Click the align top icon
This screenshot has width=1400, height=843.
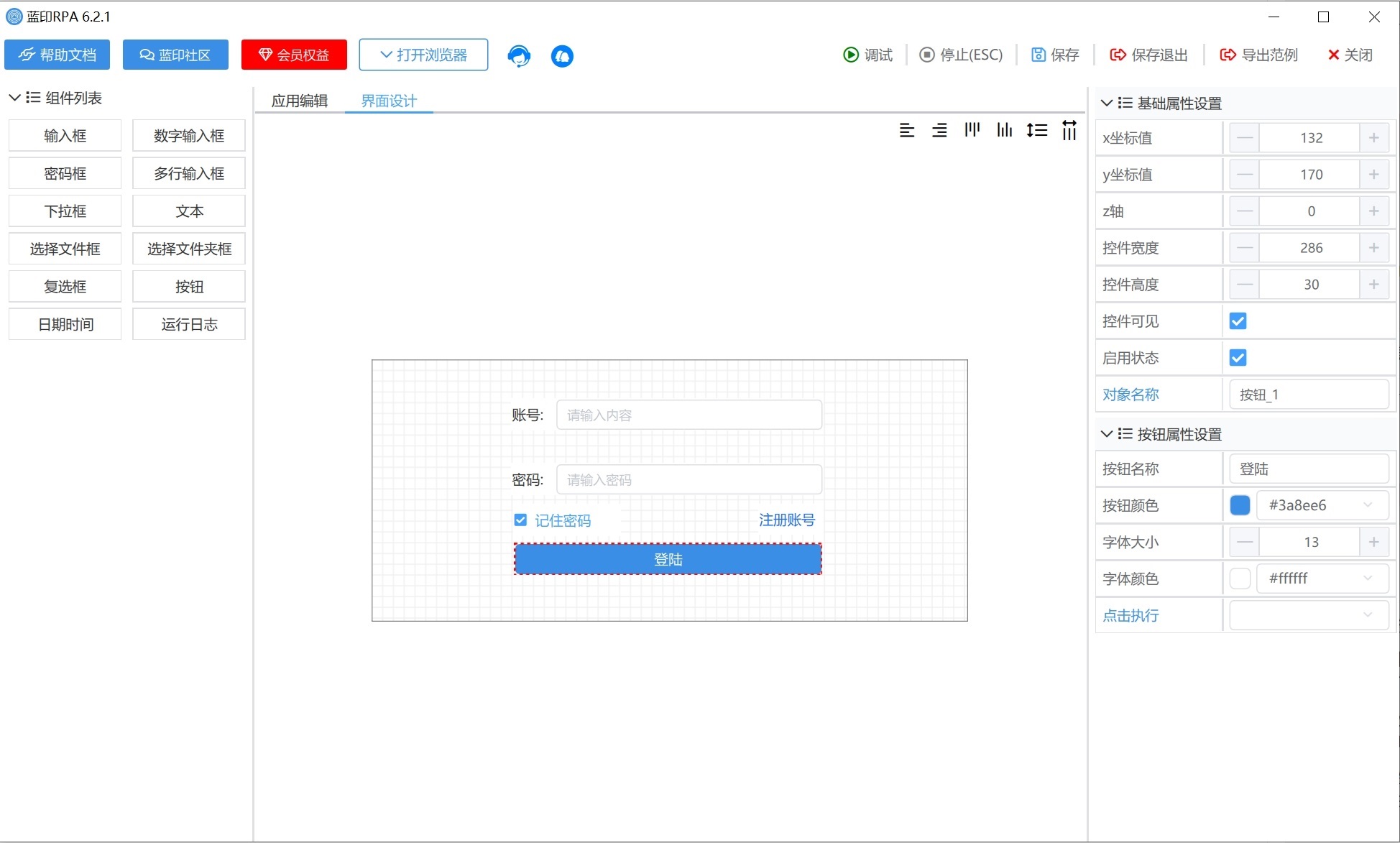pyautogui.click(x=972, y=130)
